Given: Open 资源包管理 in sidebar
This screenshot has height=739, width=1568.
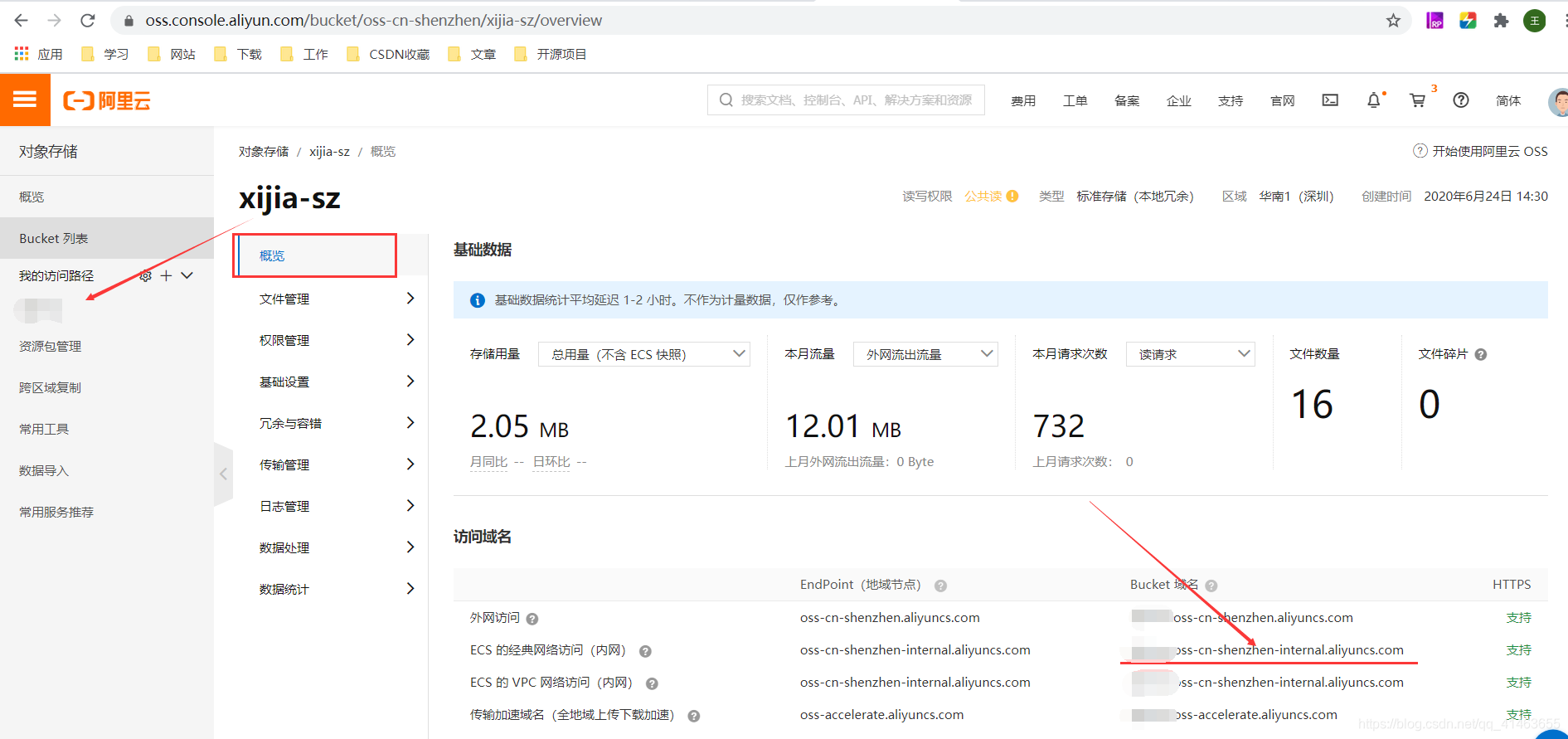Looking at the screenshot, I should click(50, 346).
